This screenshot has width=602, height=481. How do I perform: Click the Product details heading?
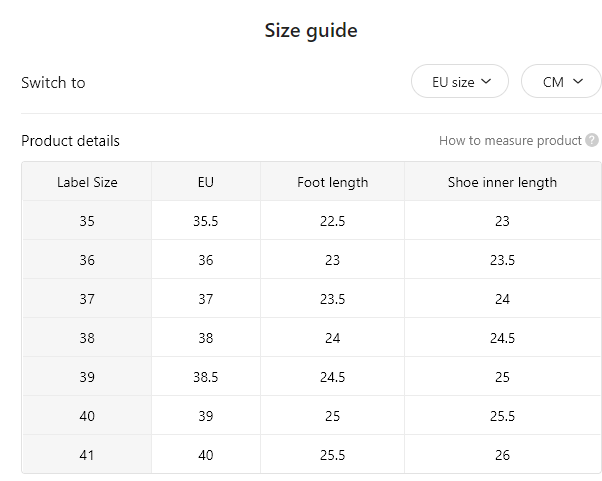70,140
